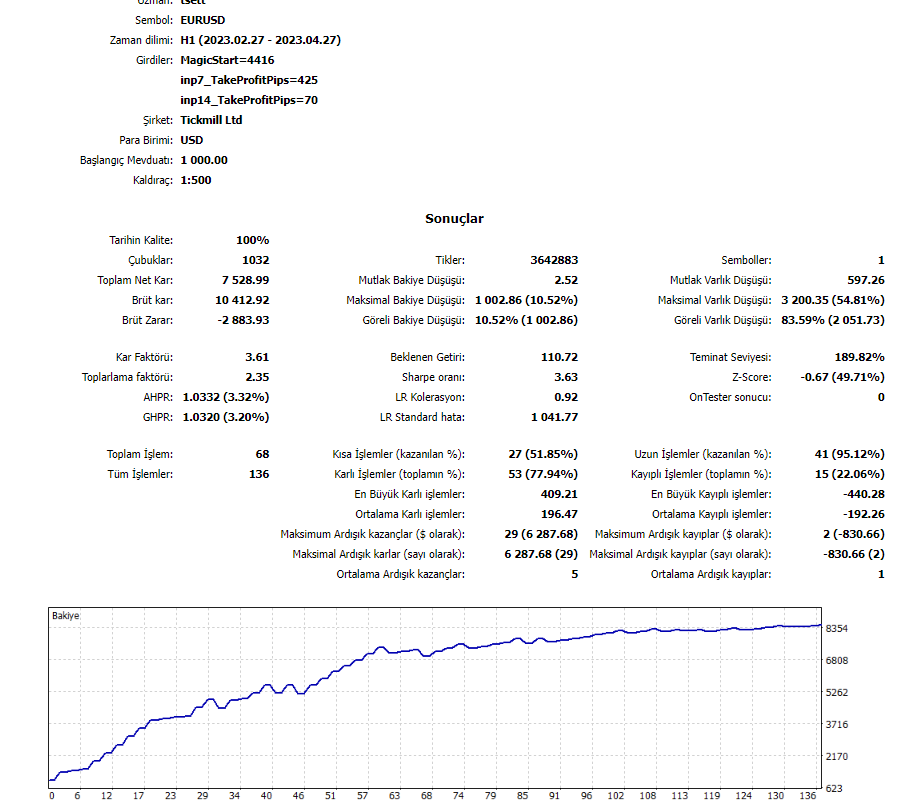This screenshot has height=805, width=907.
Task: Click Ortalama Karlı işlemler value 196.47
Action: (559, 514)
